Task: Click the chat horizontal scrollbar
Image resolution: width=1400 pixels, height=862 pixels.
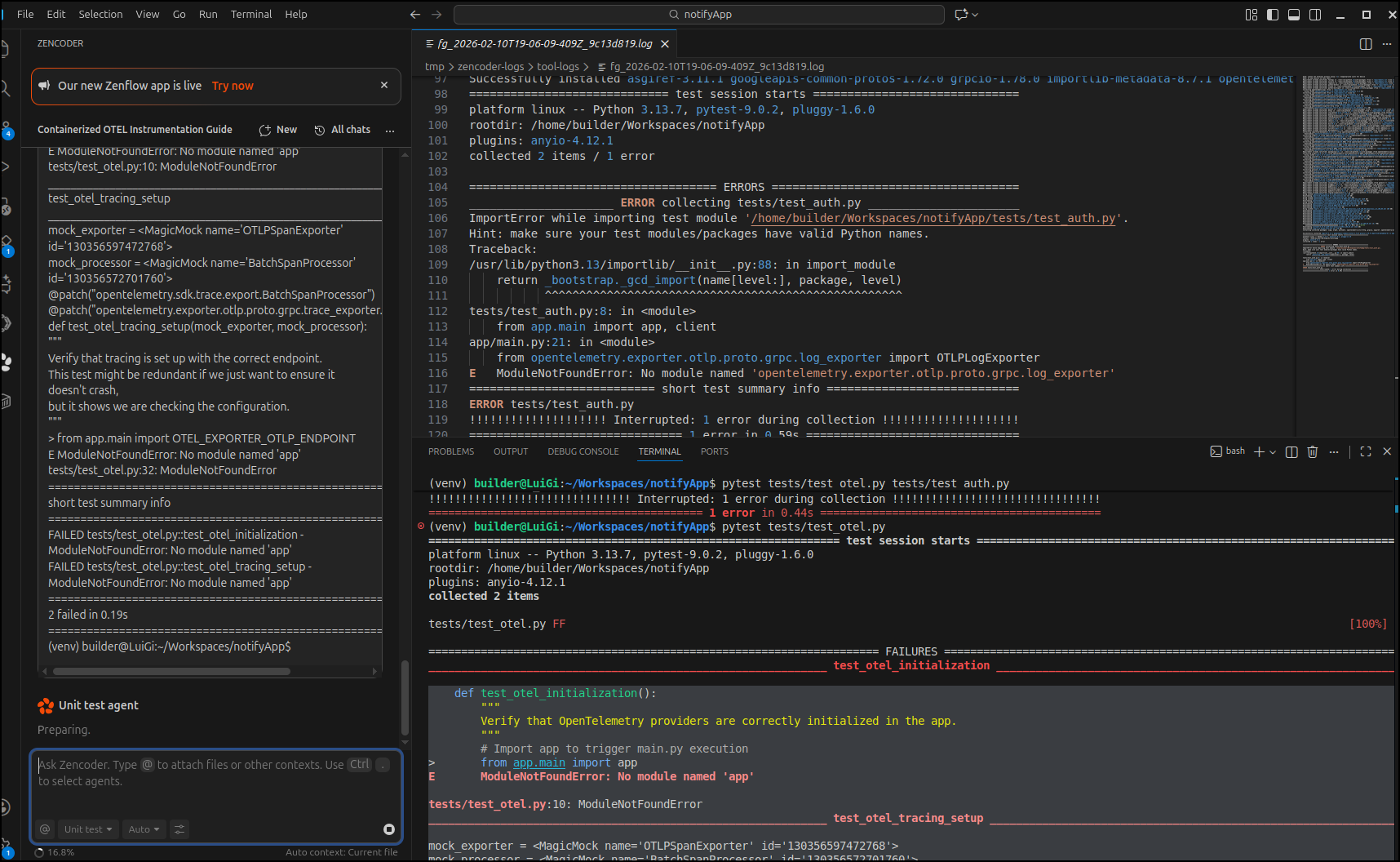Action: [x=171, y=672]
